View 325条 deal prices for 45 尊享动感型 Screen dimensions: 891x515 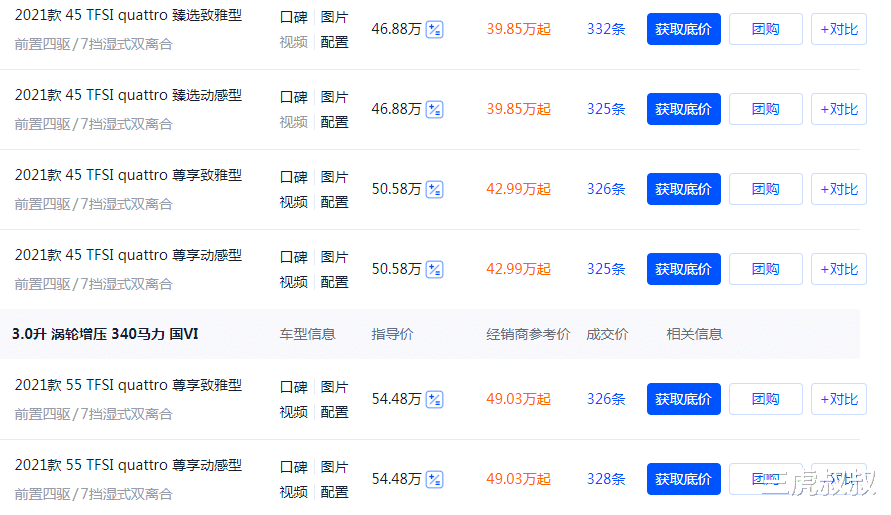606,269
